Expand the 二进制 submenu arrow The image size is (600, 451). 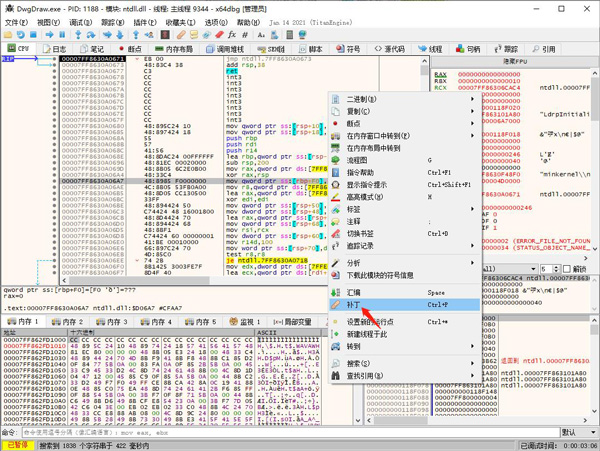pyautogui.click(x=473, y=99)
